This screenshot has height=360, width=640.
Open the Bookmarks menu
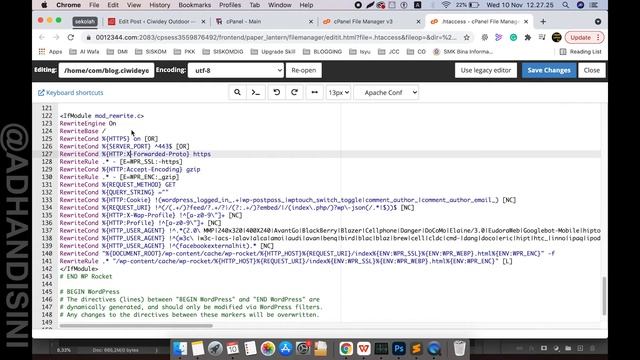coord(195,5)
